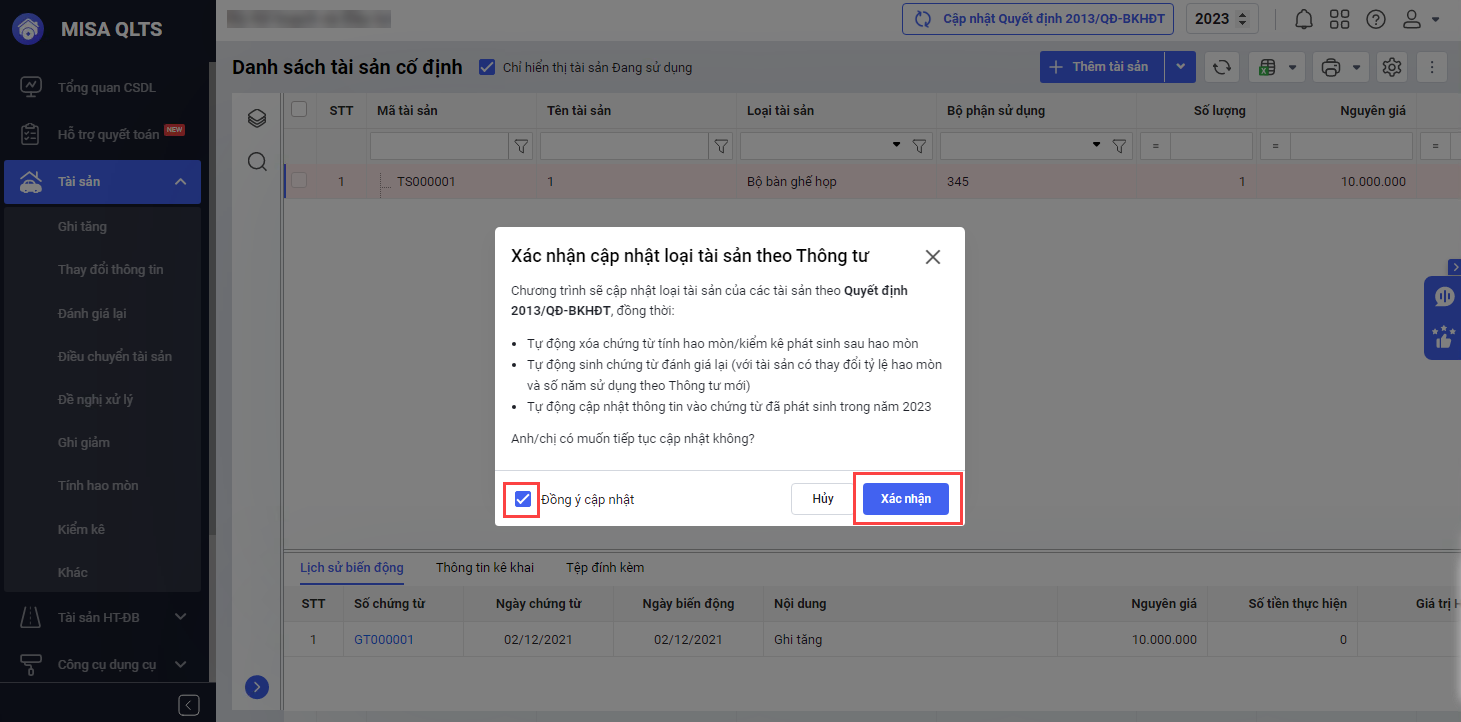Open the apps grid icon
The image size is (1461, 722).
[x=1340, y=19]
